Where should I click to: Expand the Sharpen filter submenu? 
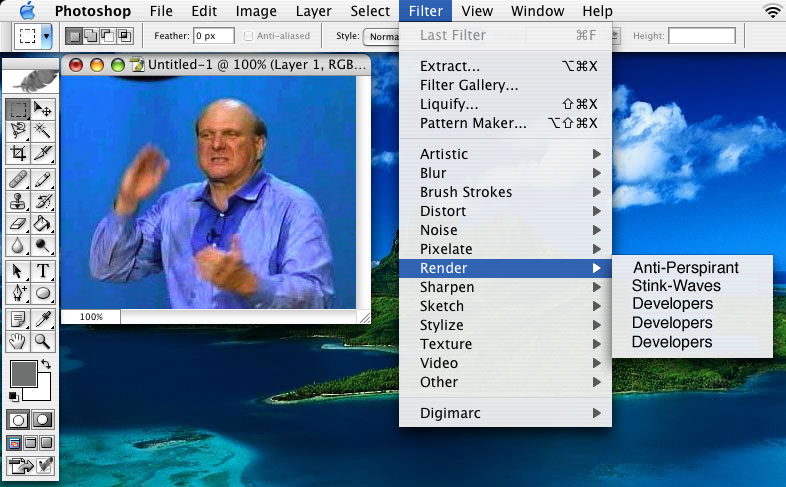(x=505, y=287)
